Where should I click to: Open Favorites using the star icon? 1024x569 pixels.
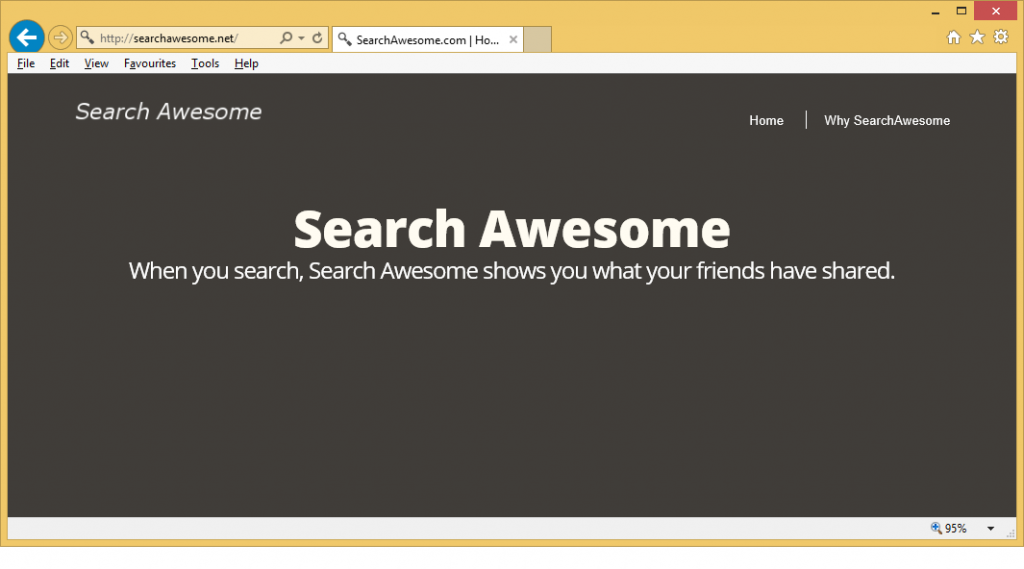[x=977, y=37]
